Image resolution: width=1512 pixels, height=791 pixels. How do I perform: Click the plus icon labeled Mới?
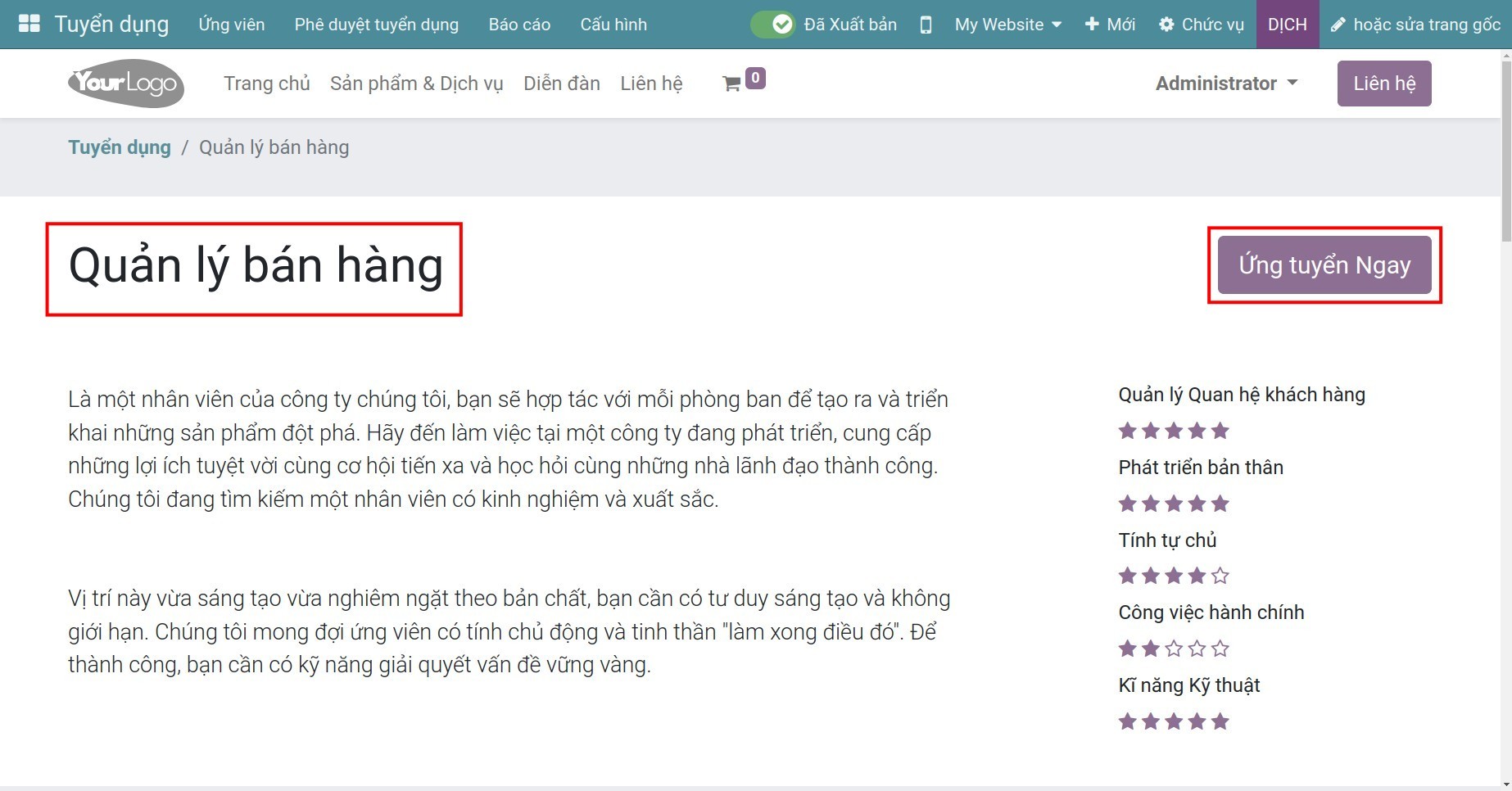pos(1092,24)
